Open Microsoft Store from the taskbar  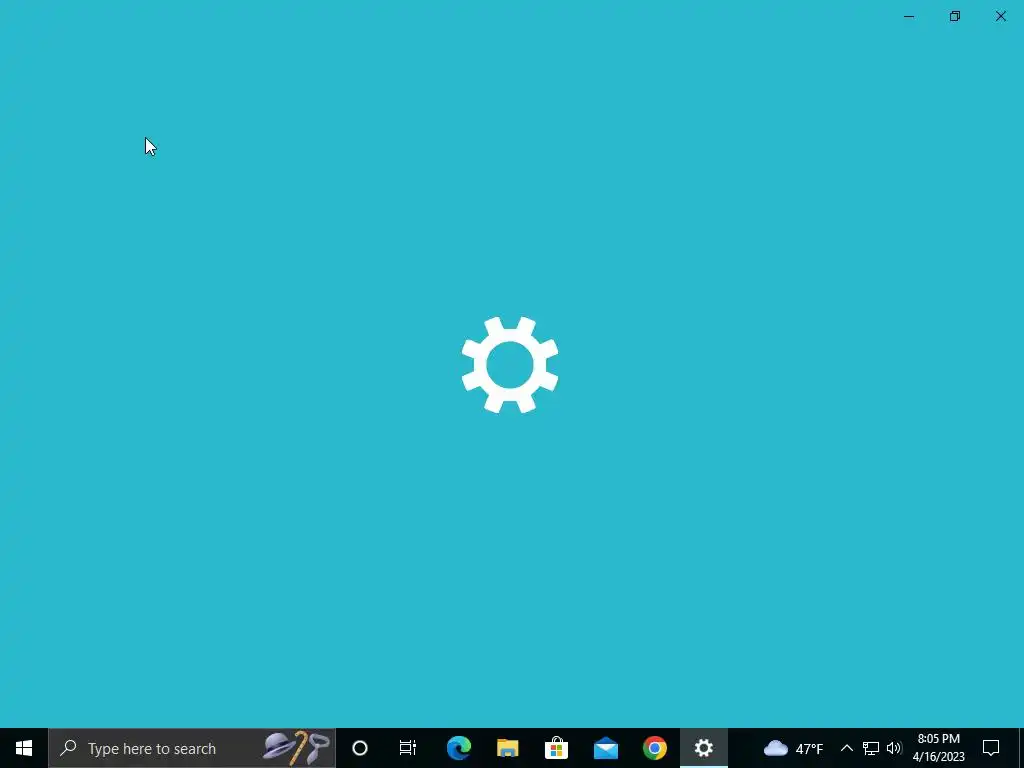tap(556, 748)
